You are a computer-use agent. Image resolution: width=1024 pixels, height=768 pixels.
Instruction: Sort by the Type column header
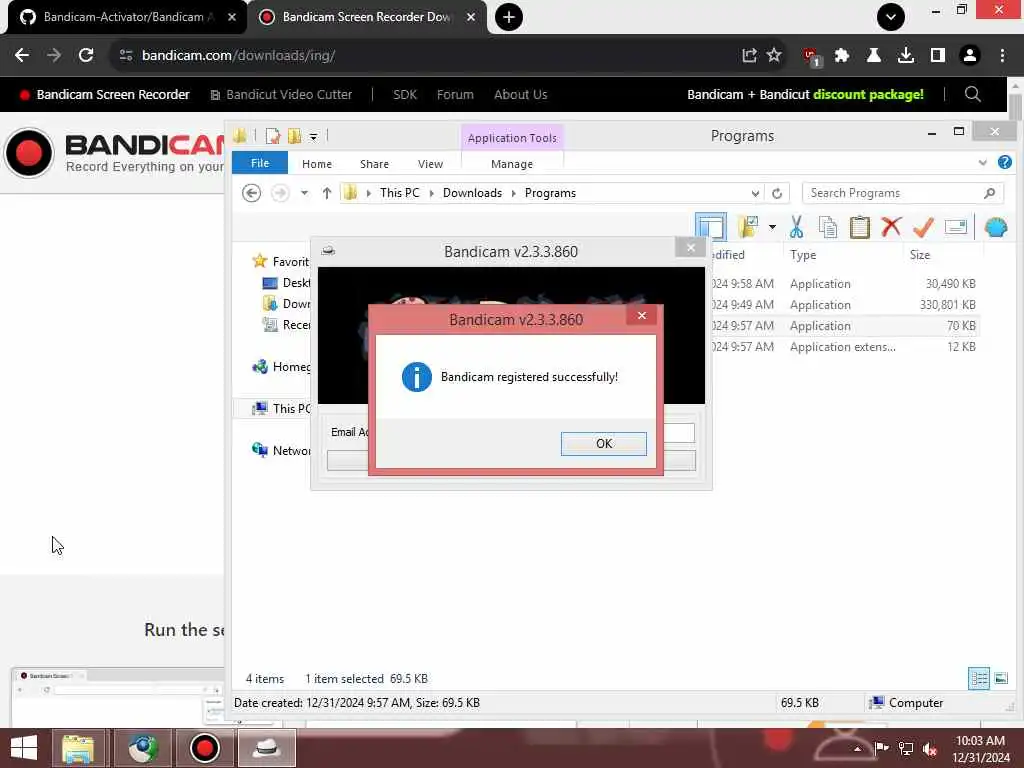803,255
